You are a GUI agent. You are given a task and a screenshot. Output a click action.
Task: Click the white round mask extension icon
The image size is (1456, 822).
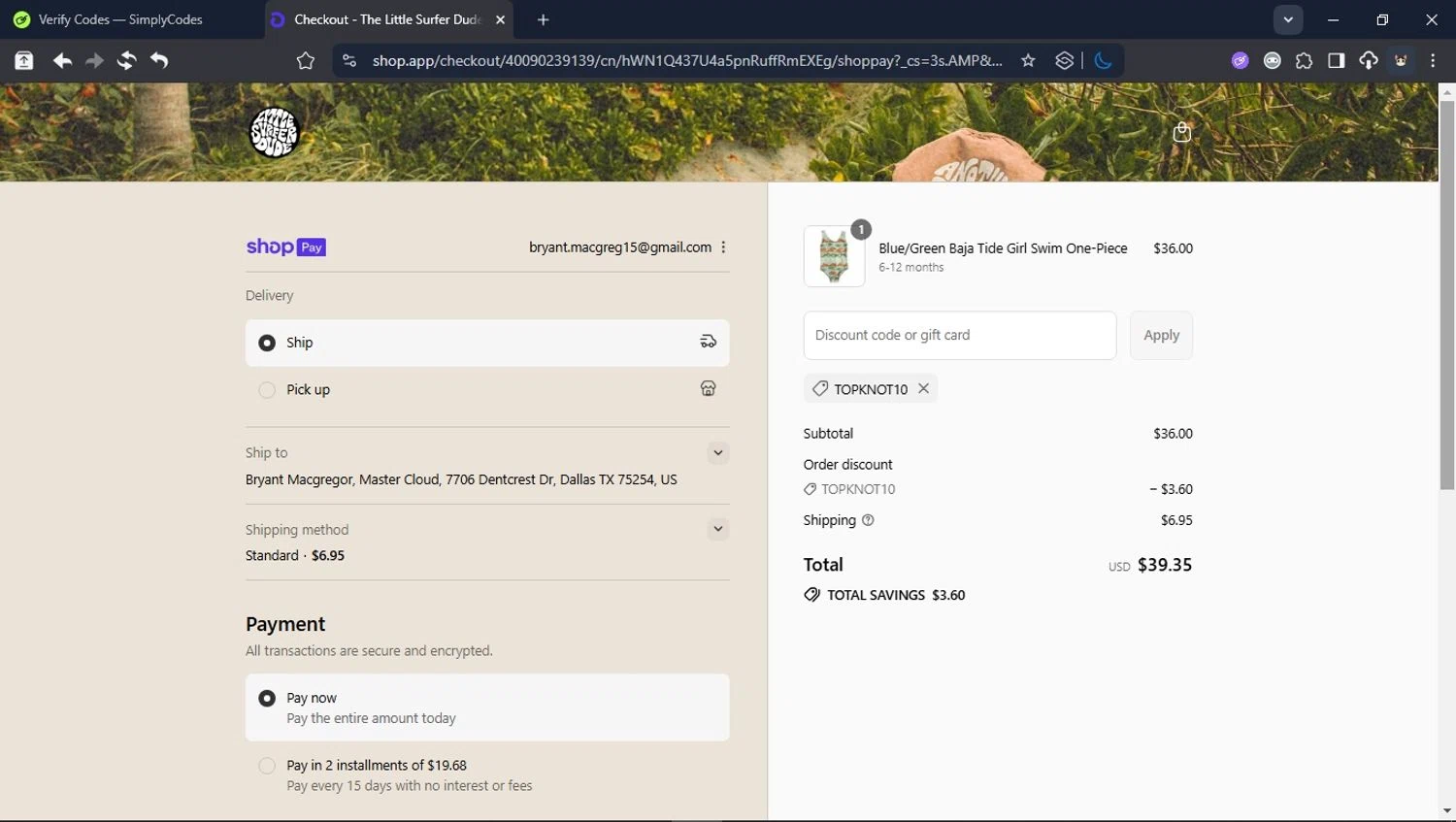(1272, 60)
